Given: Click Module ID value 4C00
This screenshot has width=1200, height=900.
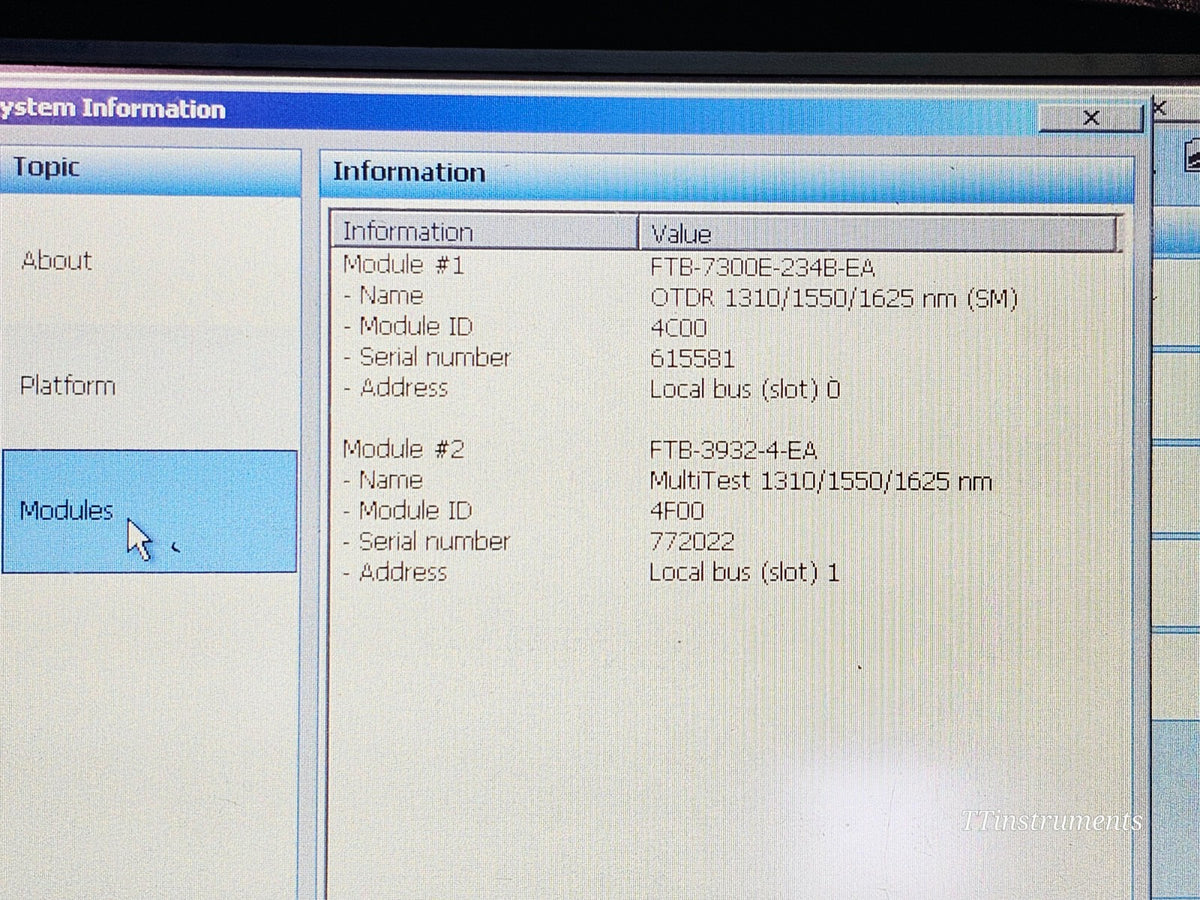Looking at the screenshot, I should point(678,327).
